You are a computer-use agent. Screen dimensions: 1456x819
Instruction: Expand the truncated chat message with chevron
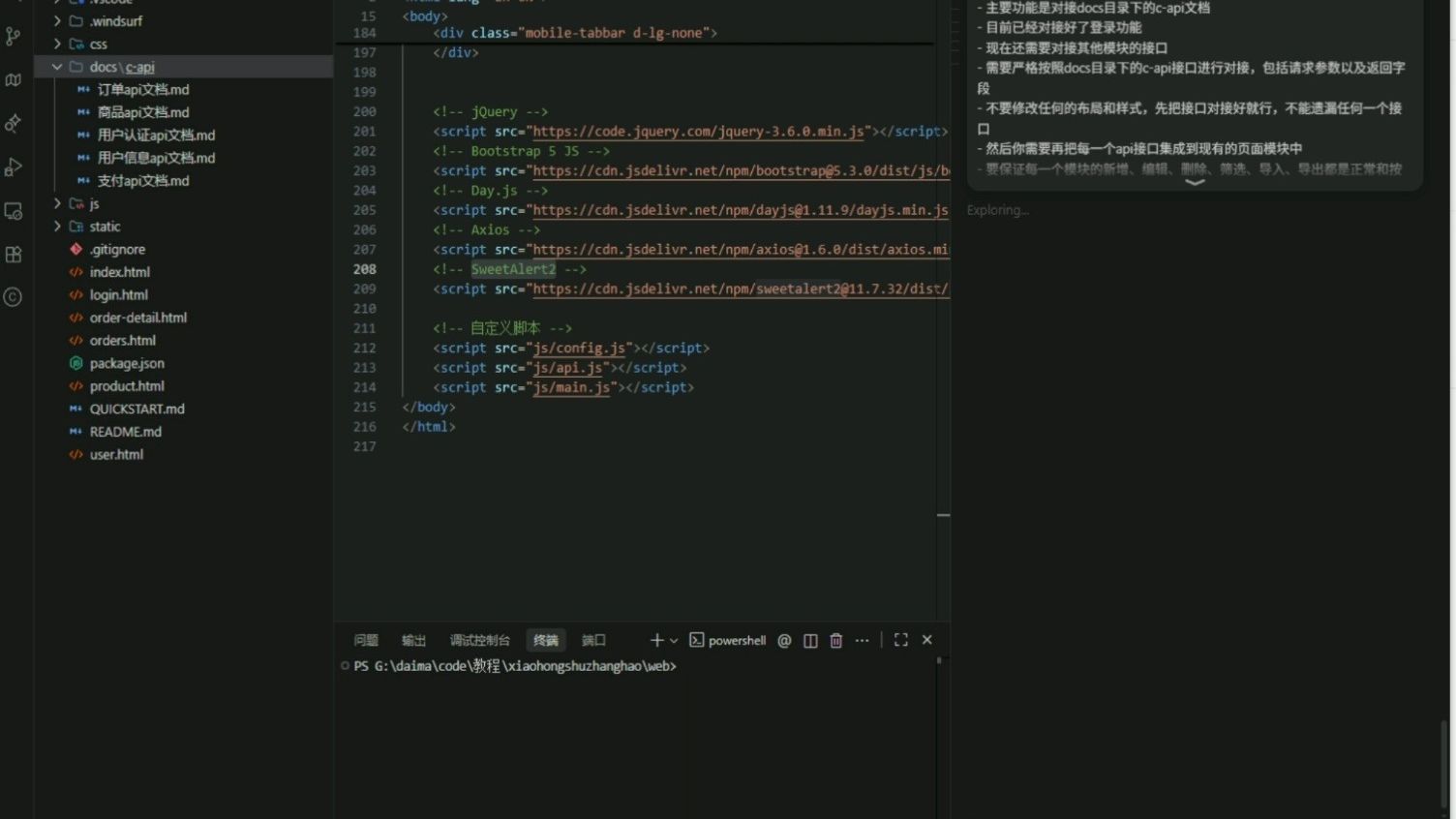(x=1195, y=182)
